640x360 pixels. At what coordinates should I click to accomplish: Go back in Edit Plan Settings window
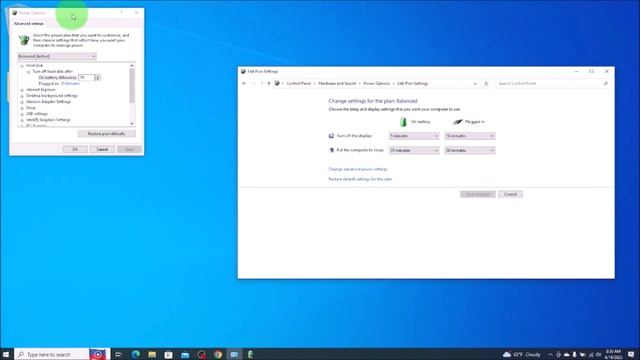[244, 83]
